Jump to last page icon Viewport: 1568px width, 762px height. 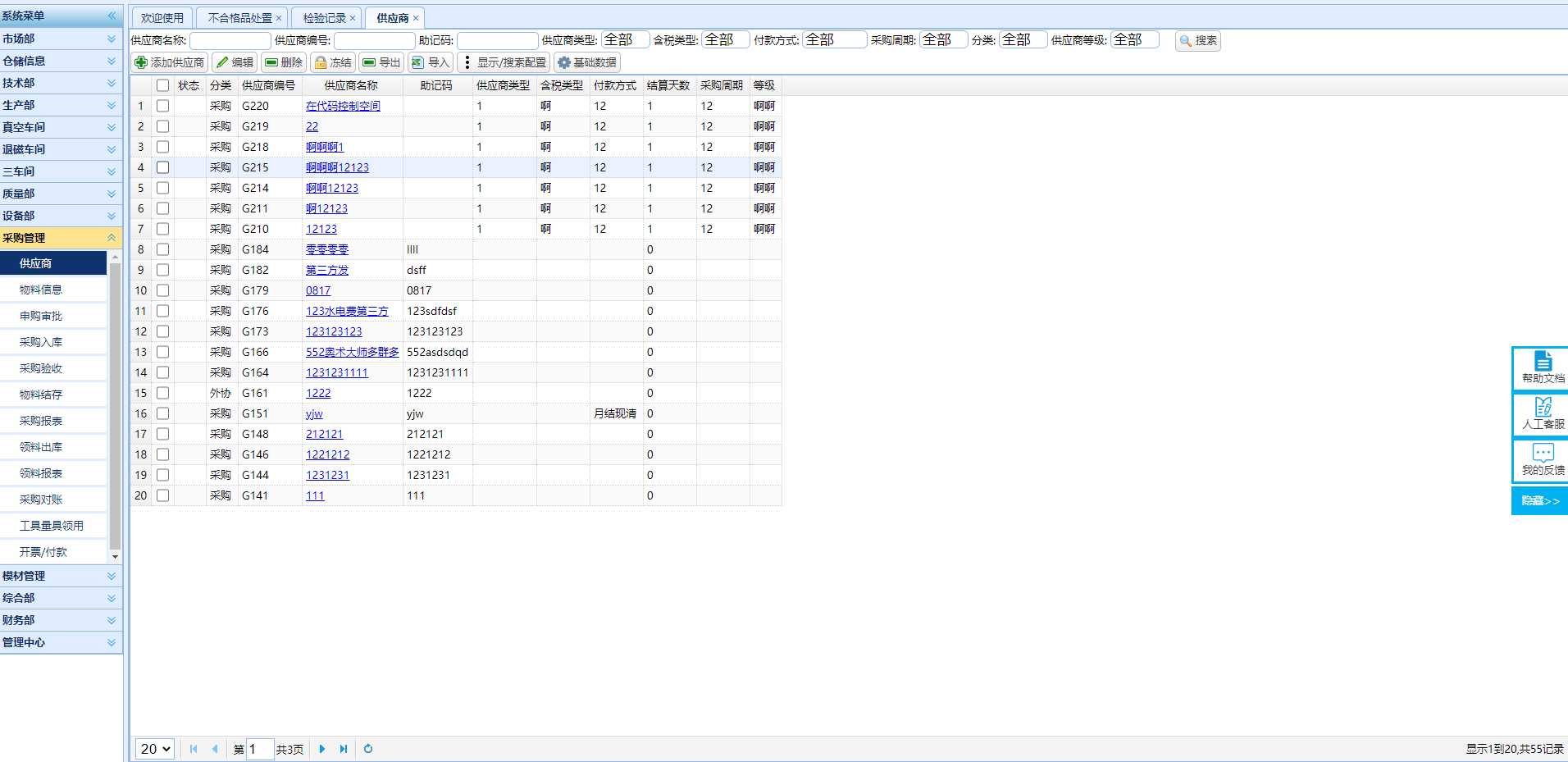344,749
